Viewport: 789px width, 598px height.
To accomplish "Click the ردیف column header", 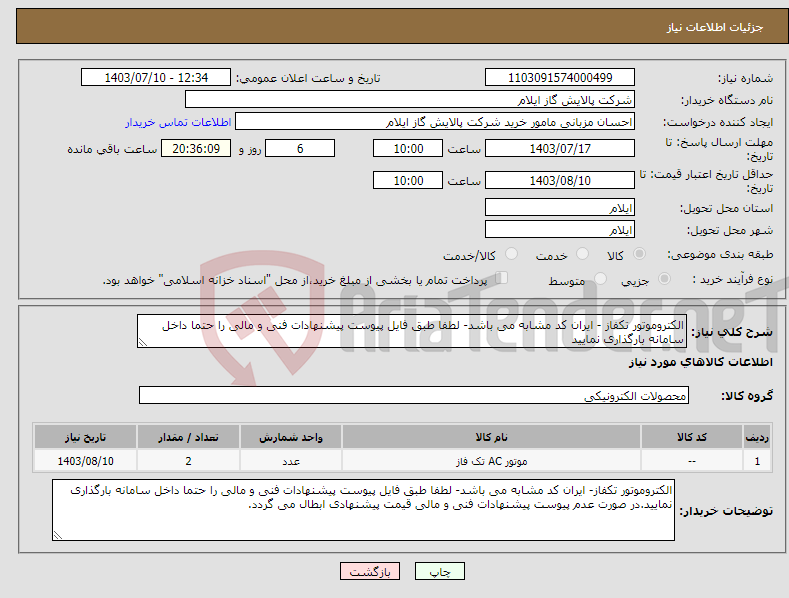I will point(757,437).
